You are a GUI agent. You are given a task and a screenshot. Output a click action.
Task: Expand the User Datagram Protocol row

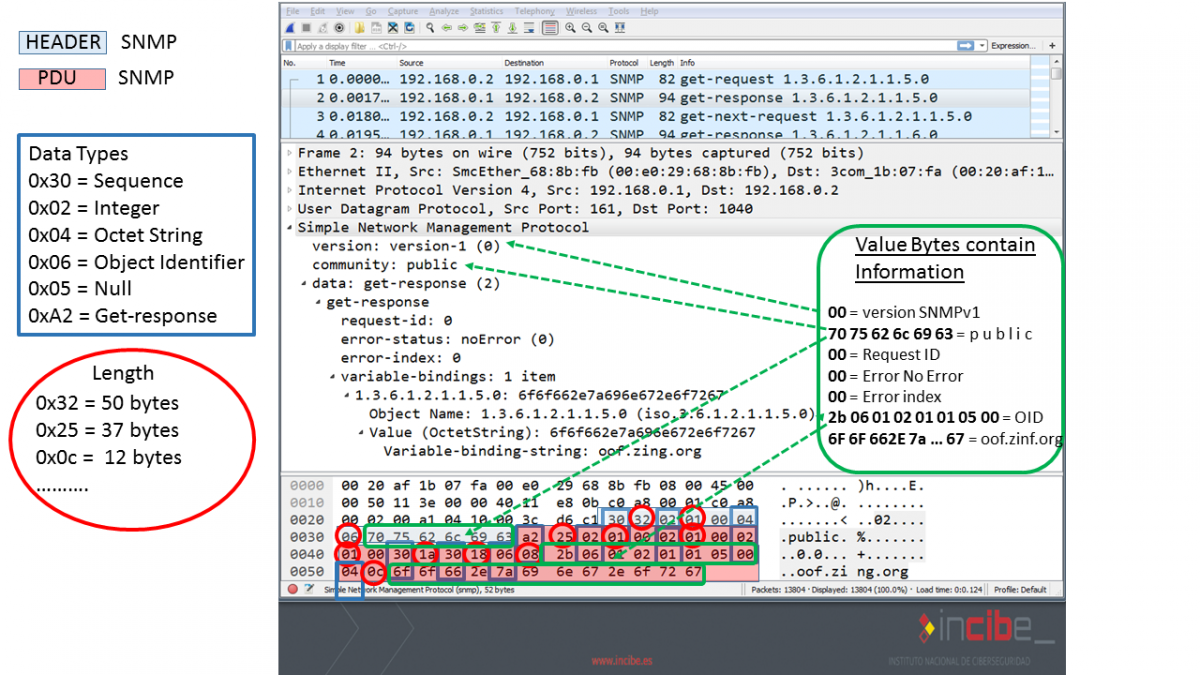pyautogui.click(x=290, y=209)
